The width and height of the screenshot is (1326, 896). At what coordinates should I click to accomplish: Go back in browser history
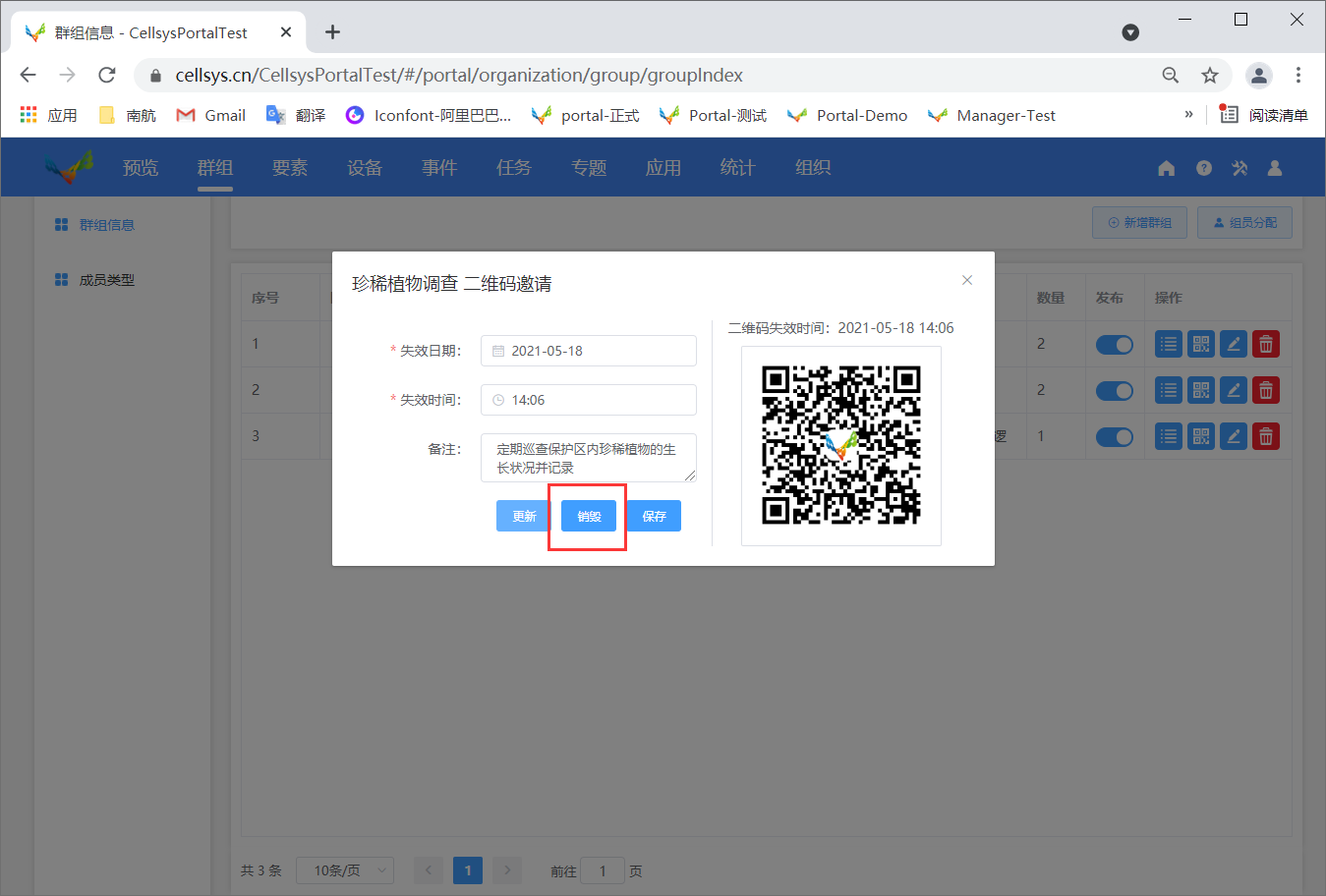[x=28, y=75]
